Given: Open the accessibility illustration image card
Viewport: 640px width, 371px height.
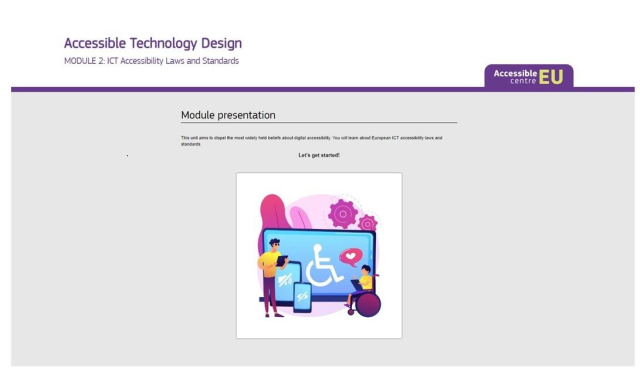Looking at the screenshot, I should click(319, 255).
